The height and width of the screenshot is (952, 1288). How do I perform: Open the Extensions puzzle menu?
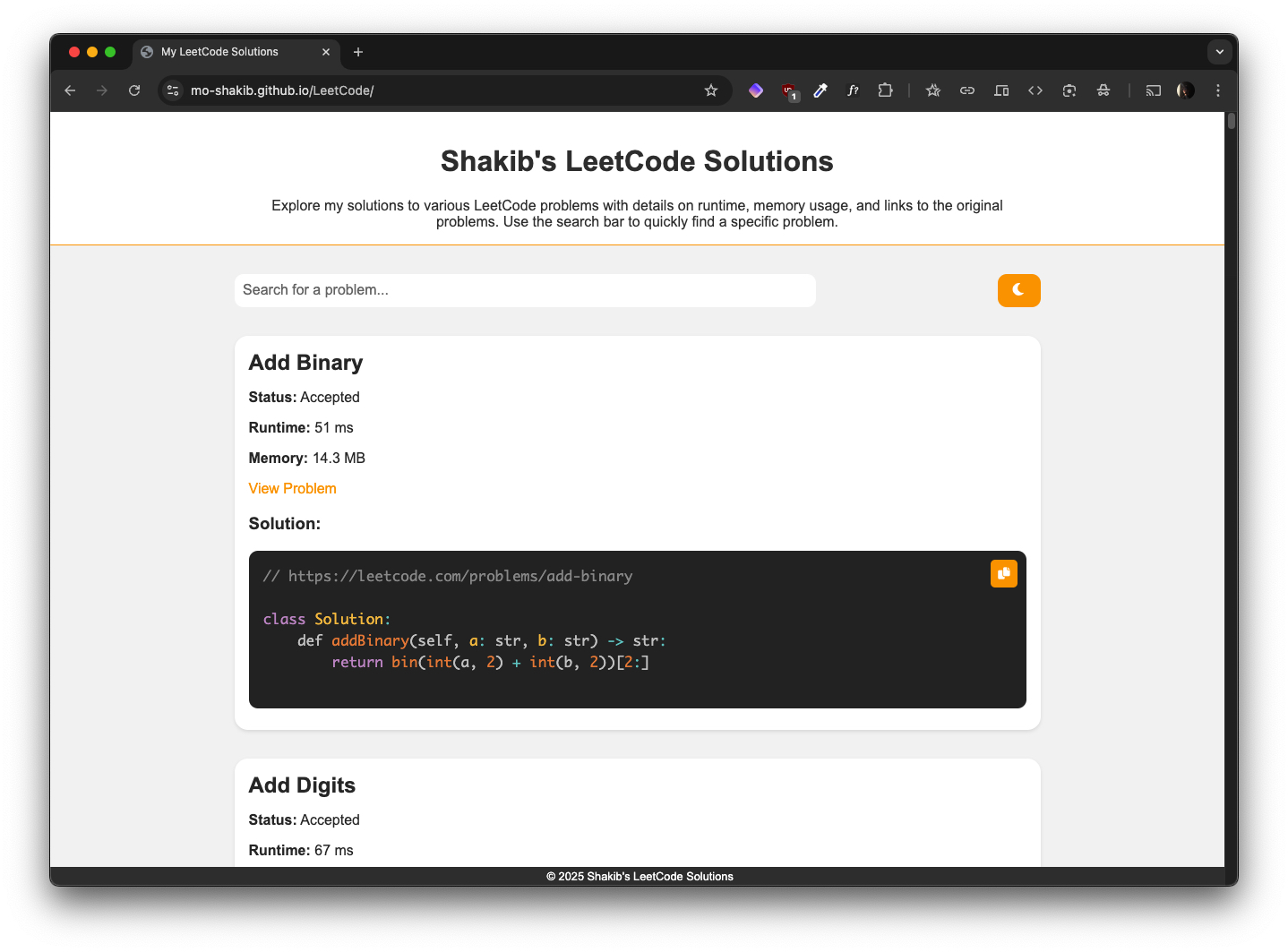[x=885, y=90]
